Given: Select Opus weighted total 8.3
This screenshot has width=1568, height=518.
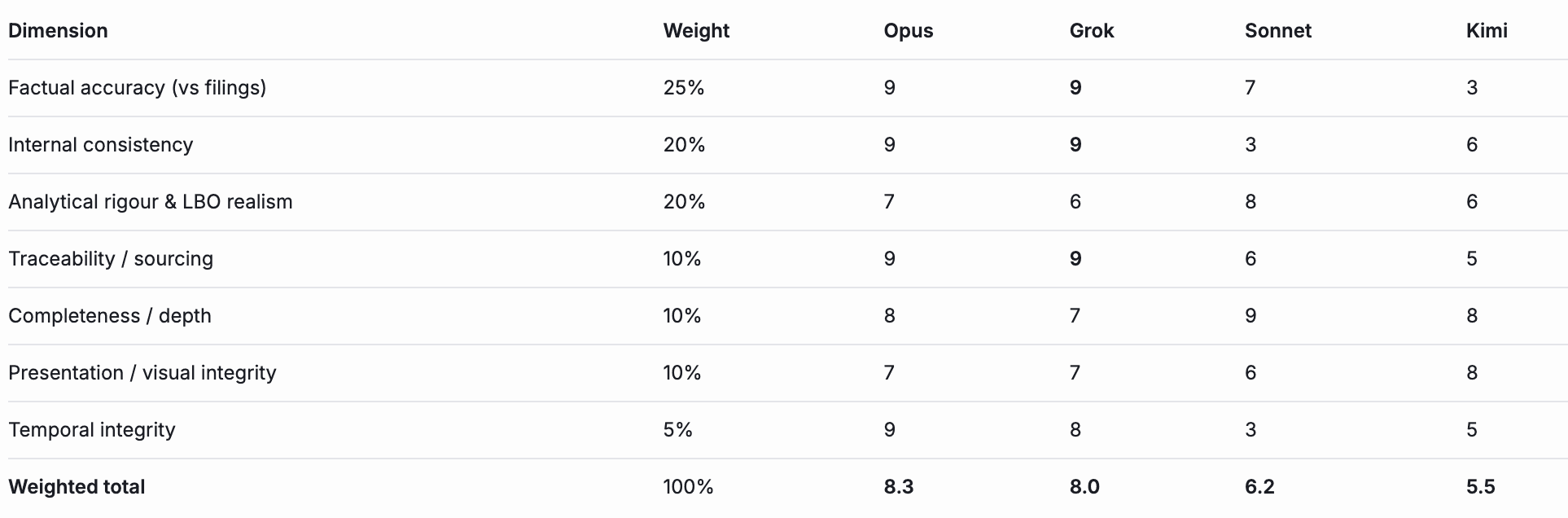Looking at the screenshot, I should pos(899,487).
